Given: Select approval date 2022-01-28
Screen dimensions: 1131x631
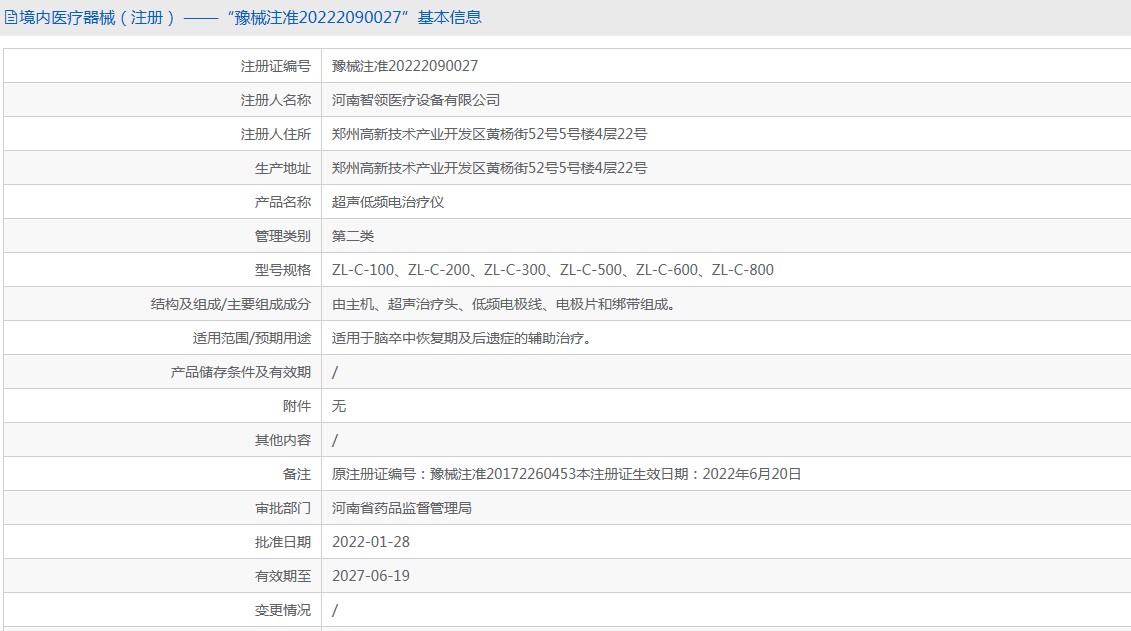Looking at the screenshot, I should 371,542.
